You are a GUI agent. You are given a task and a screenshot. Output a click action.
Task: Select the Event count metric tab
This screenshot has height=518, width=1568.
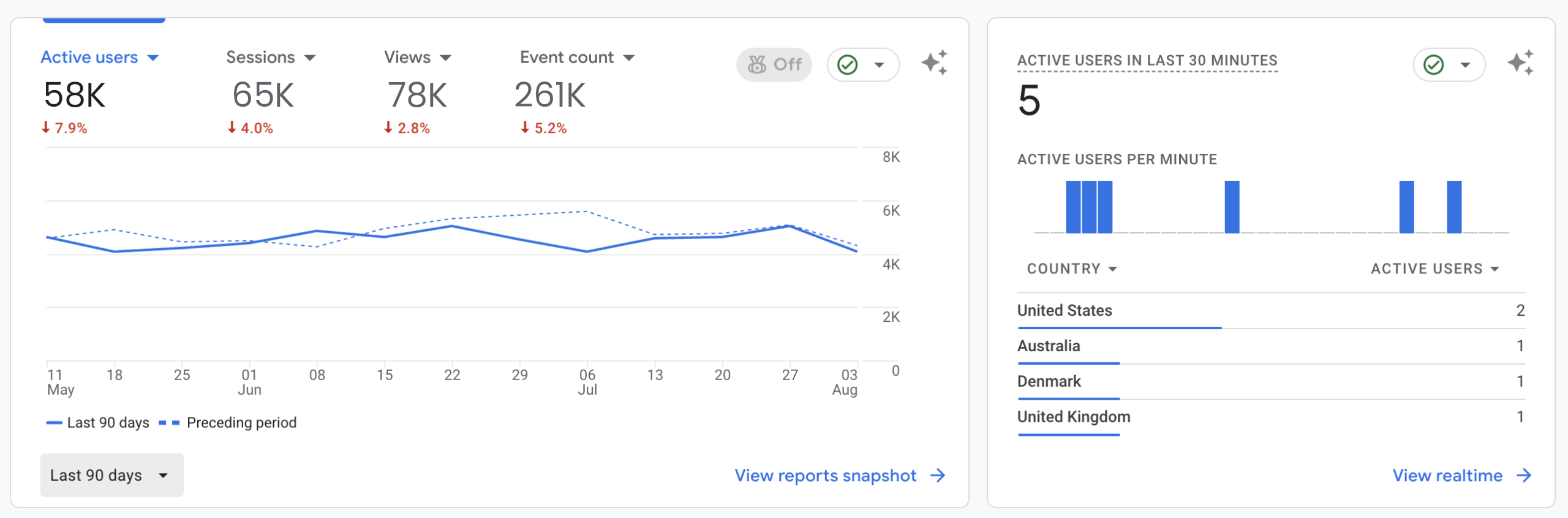coord(567,58)
